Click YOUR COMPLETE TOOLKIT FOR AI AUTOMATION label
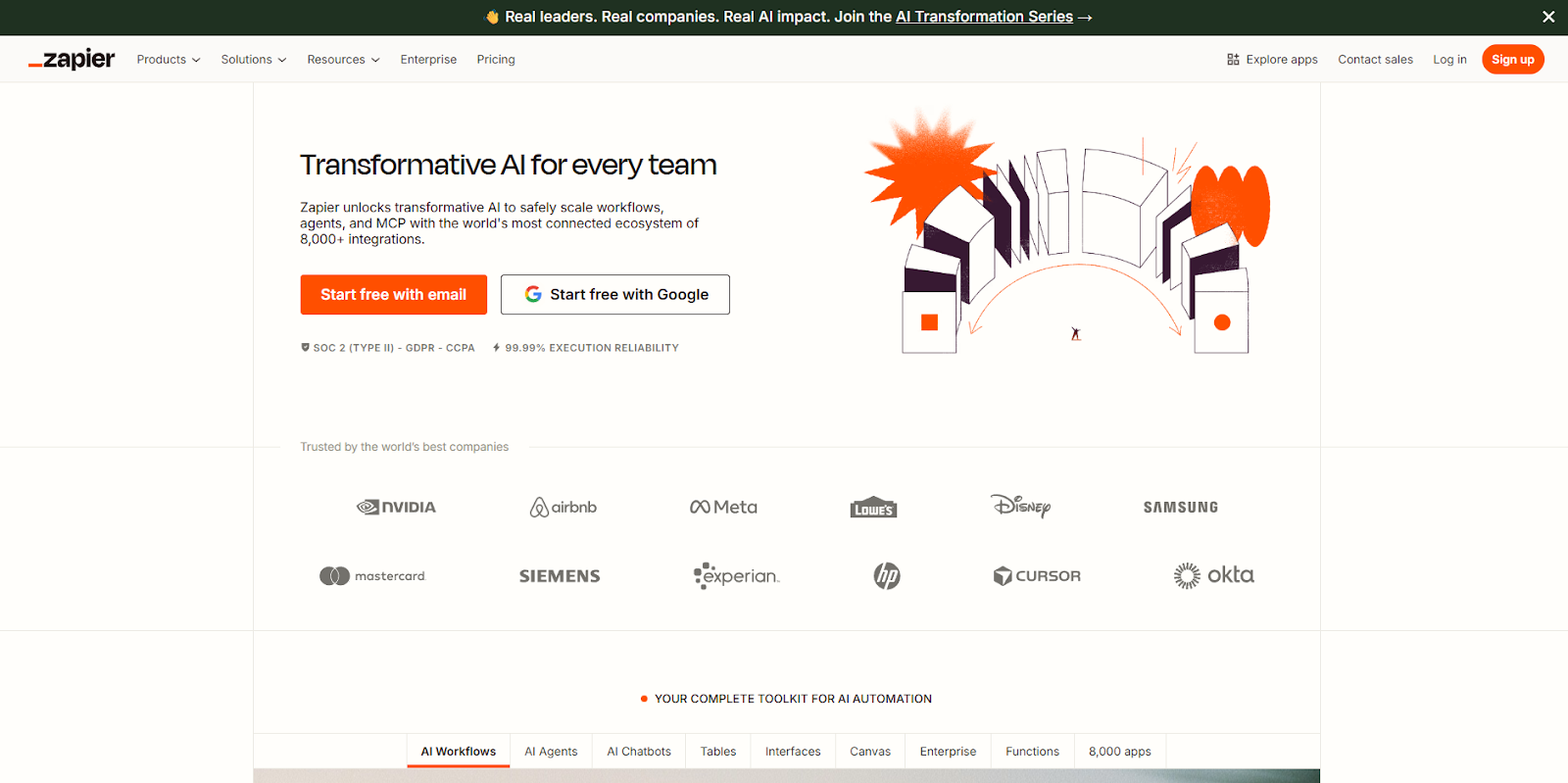The image size is (1568, 783). 793,699
